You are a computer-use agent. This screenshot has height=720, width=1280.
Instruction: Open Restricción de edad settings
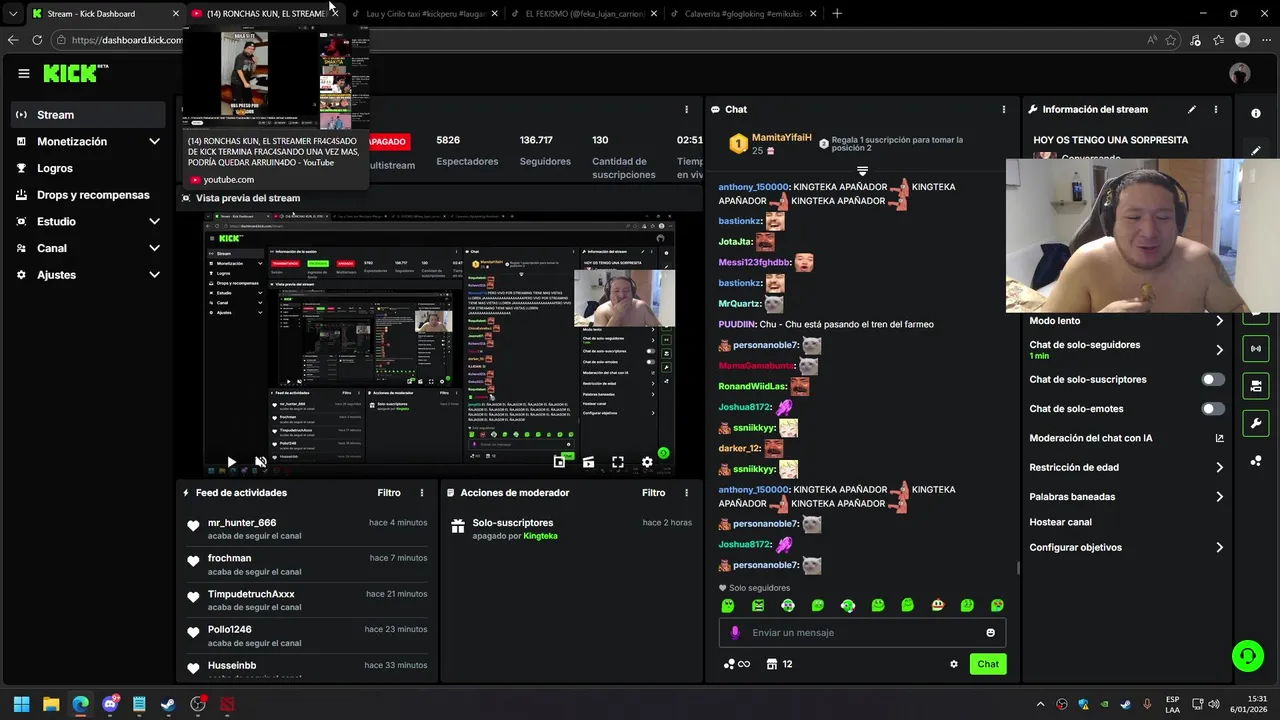coord(1126,467)
